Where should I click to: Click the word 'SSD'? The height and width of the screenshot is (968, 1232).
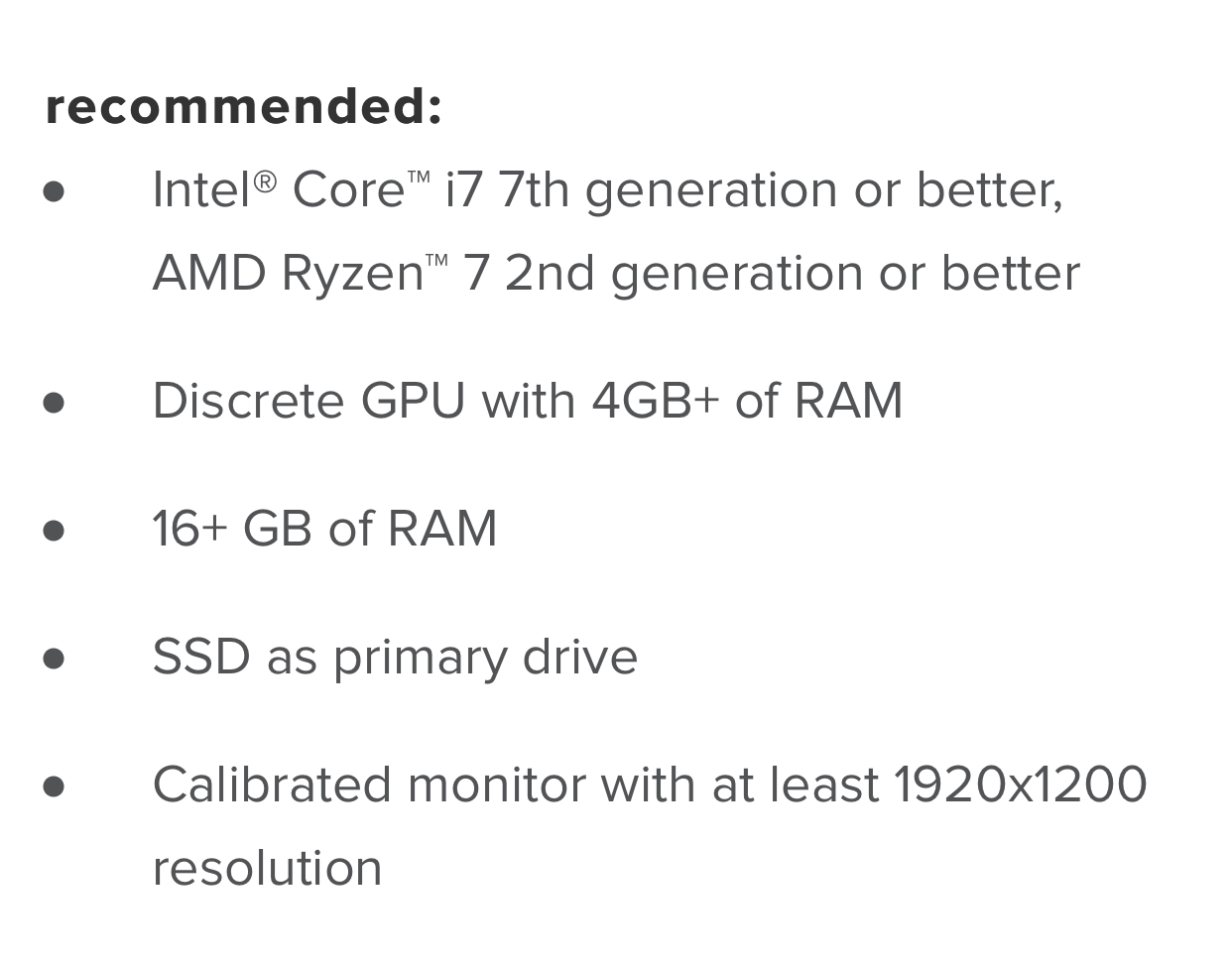201,657
